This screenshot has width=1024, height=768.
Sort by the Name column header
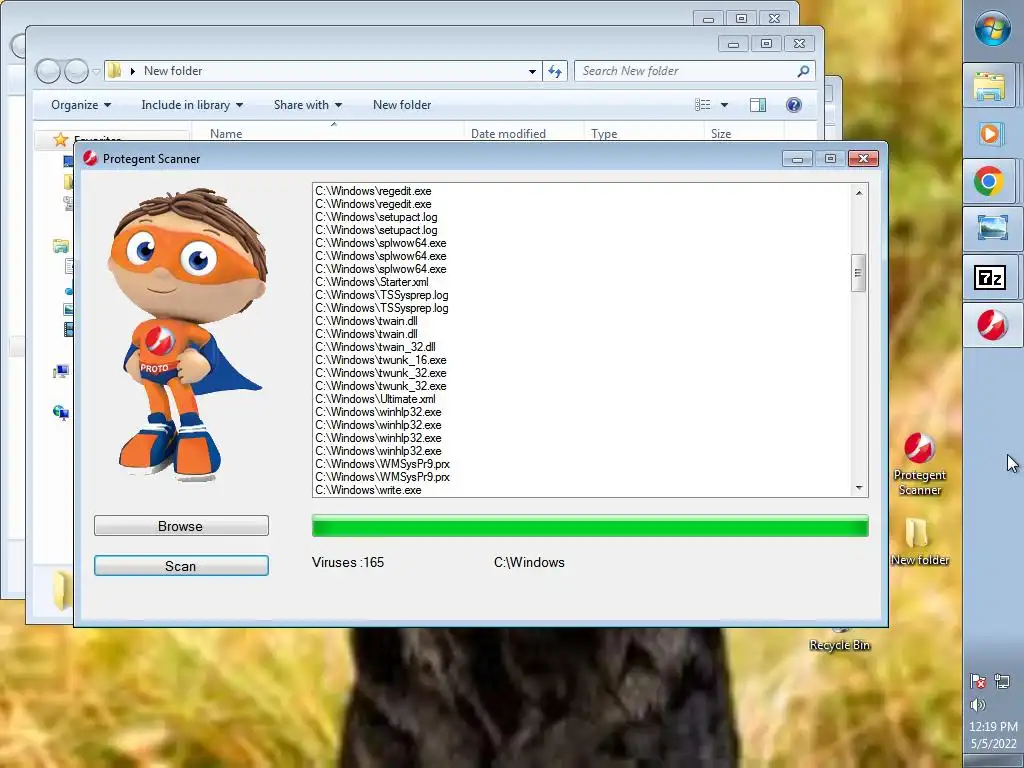coord(226,133)
